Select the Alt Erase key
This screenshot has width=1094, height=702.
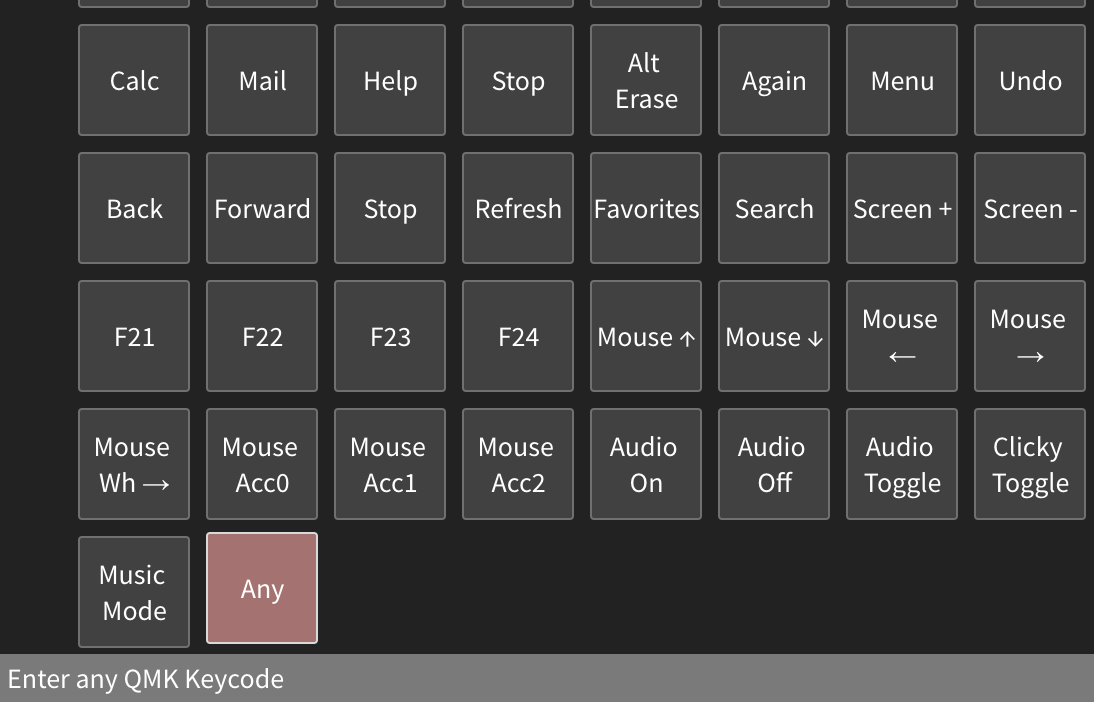(645, 80)
